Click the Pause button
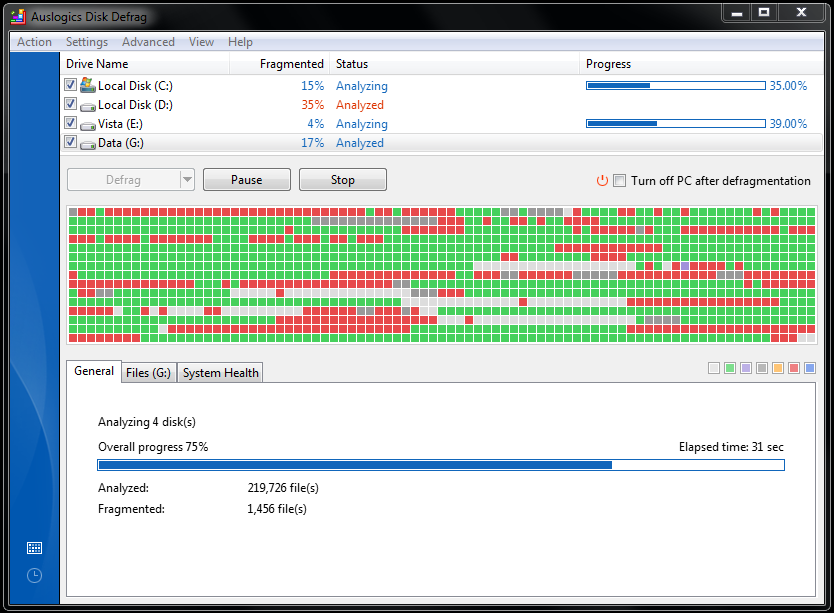 247,180
